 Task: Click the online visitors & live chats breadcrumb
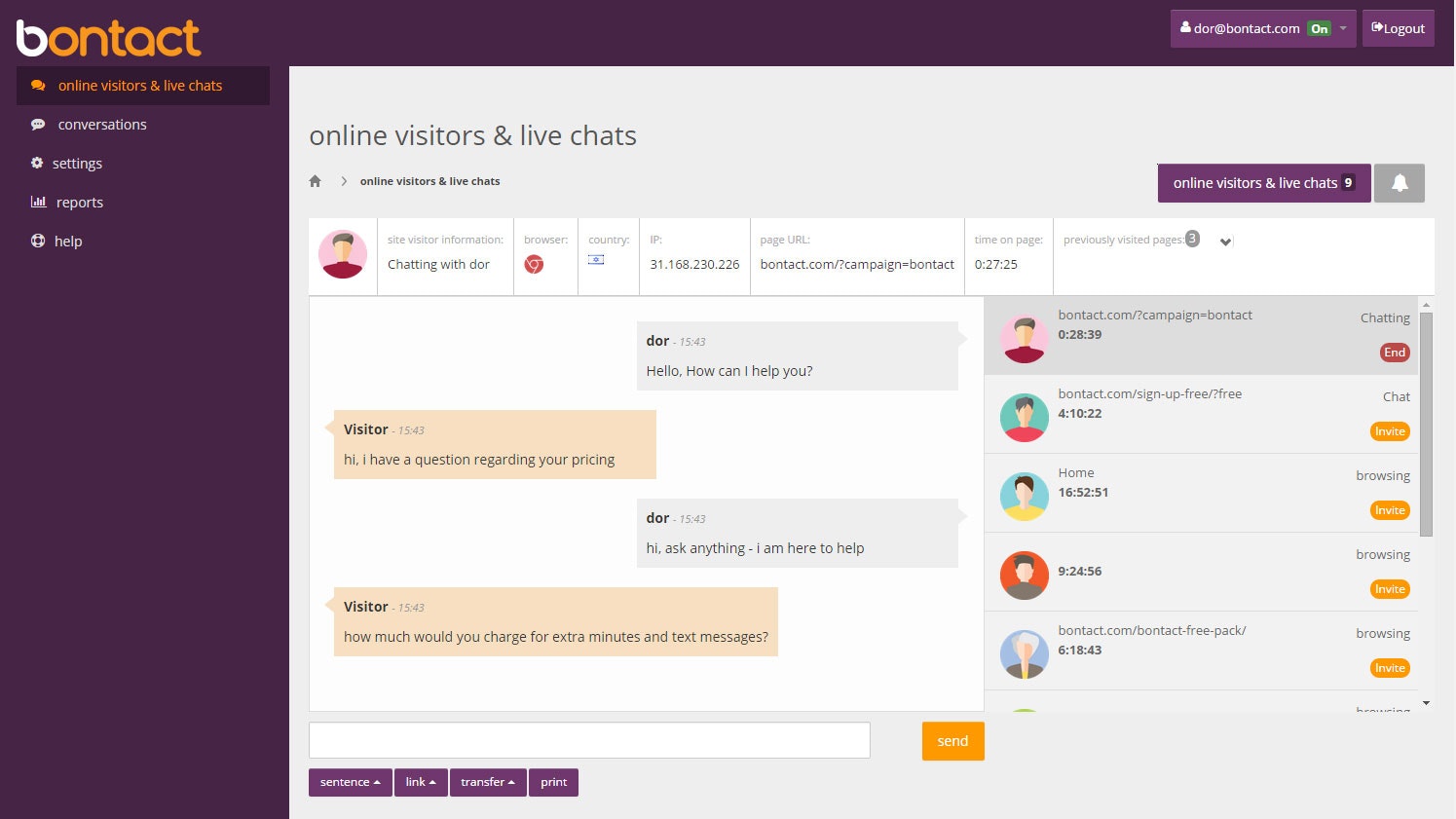[429, 181]
